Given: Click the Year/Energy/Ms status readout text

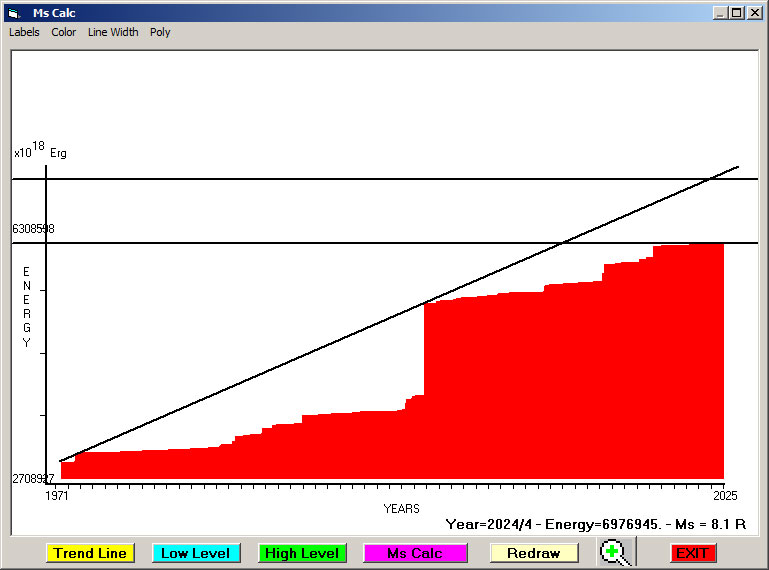Looking at the screenshot, I should point(595,524).
